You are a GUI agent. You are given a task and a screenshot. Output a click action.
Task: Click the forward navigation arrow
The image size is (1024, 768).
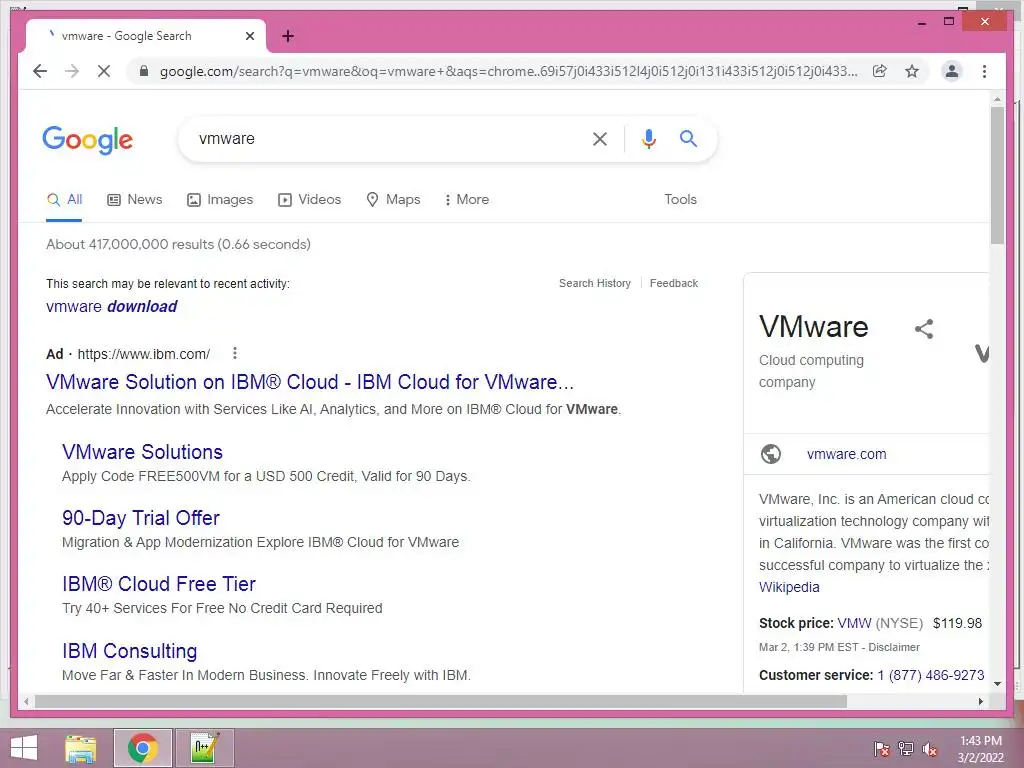[x=72, y=71]
